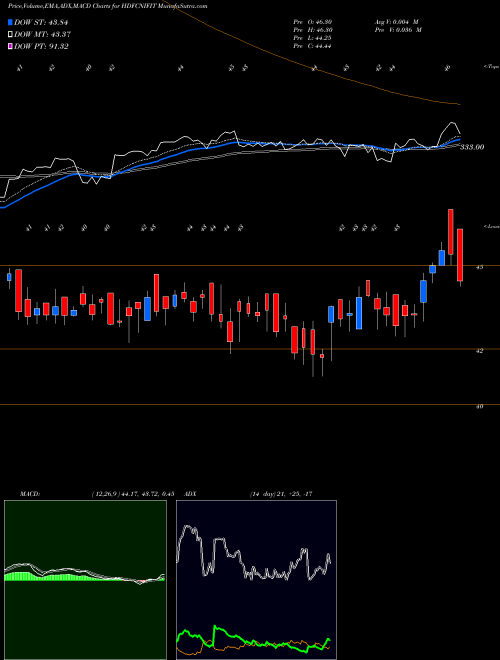Select the 'DOW MT: 43.37' legend text
Image resolution: width=500 pixels, height=660 pixels.
41,35
